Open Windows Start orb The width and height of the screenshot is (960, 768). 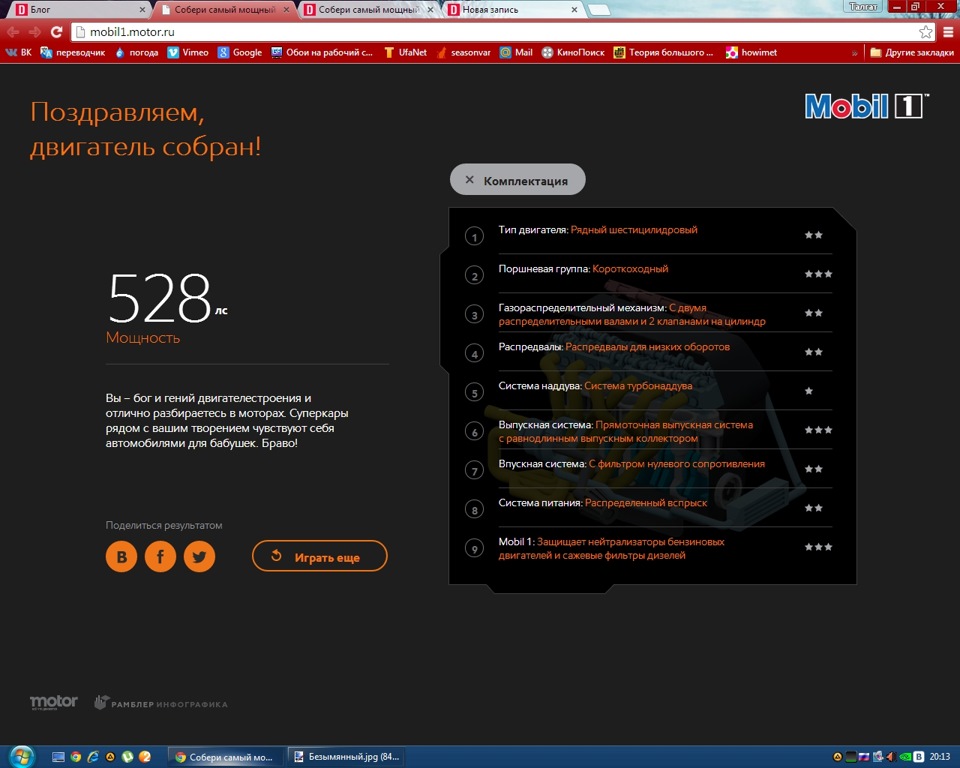pyautogui.click(x=21, y=756)
